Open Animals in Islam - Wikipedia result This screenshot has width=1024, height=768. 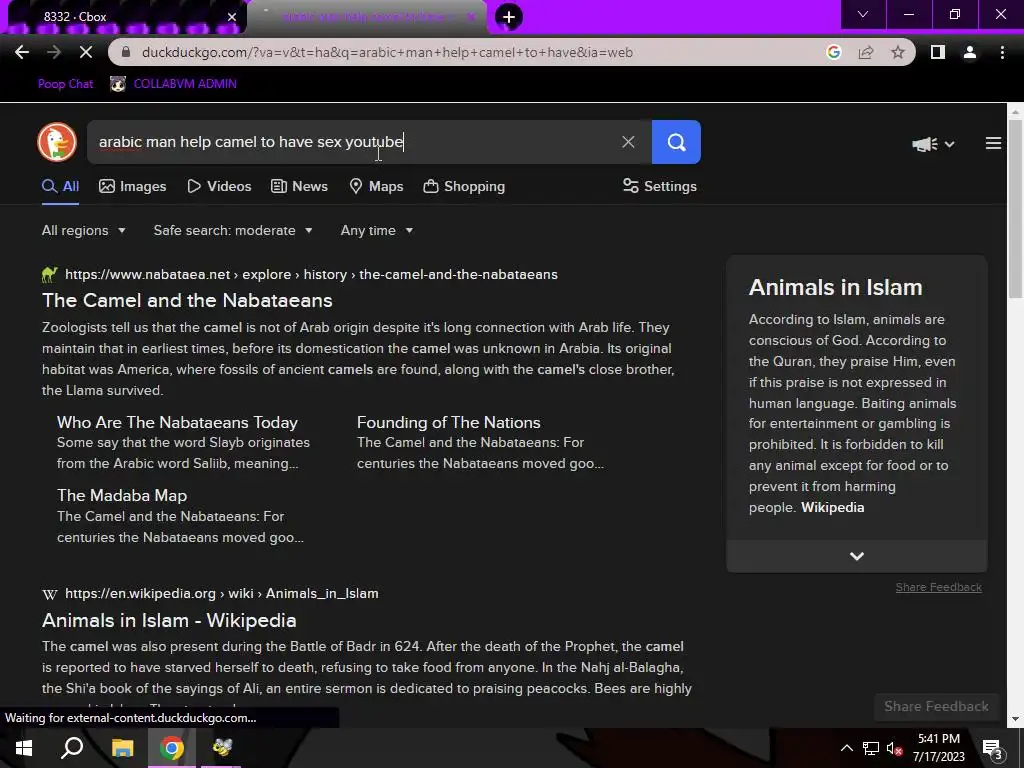click(169, 620)
